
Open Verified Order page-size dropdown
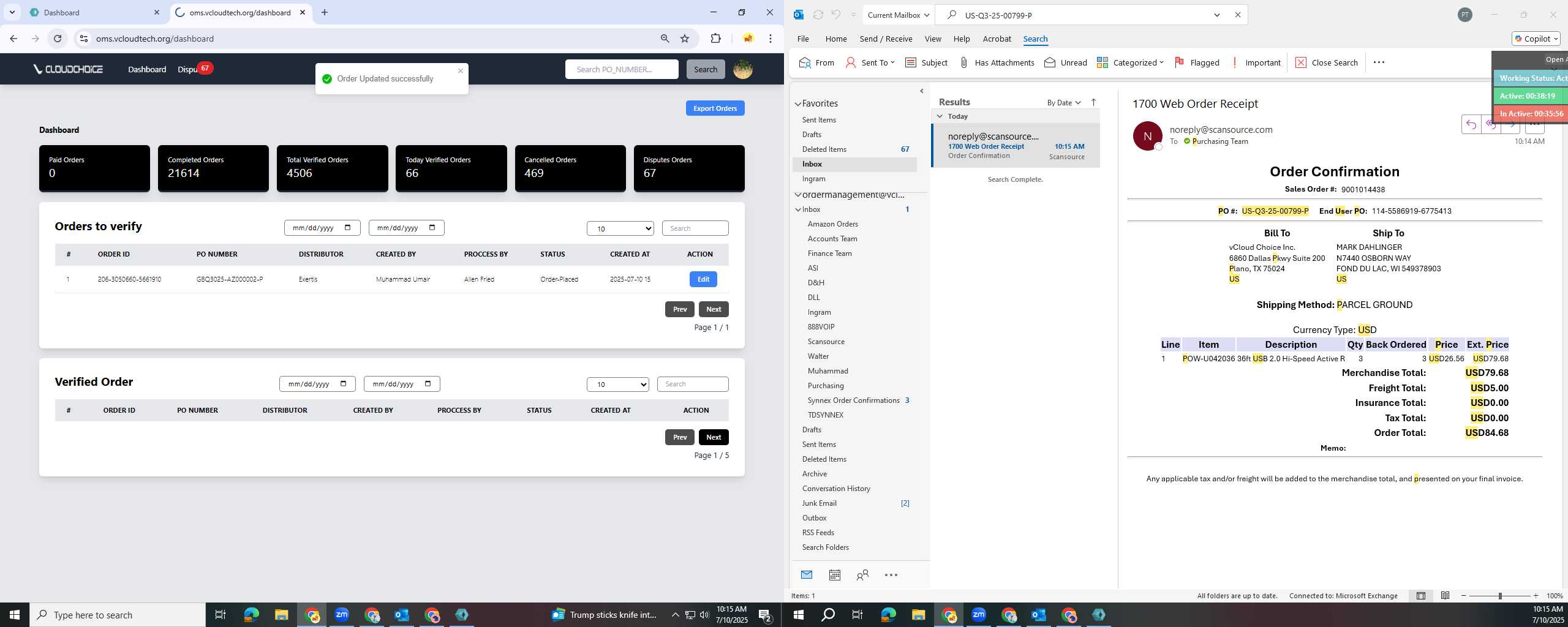coord(617,384)
